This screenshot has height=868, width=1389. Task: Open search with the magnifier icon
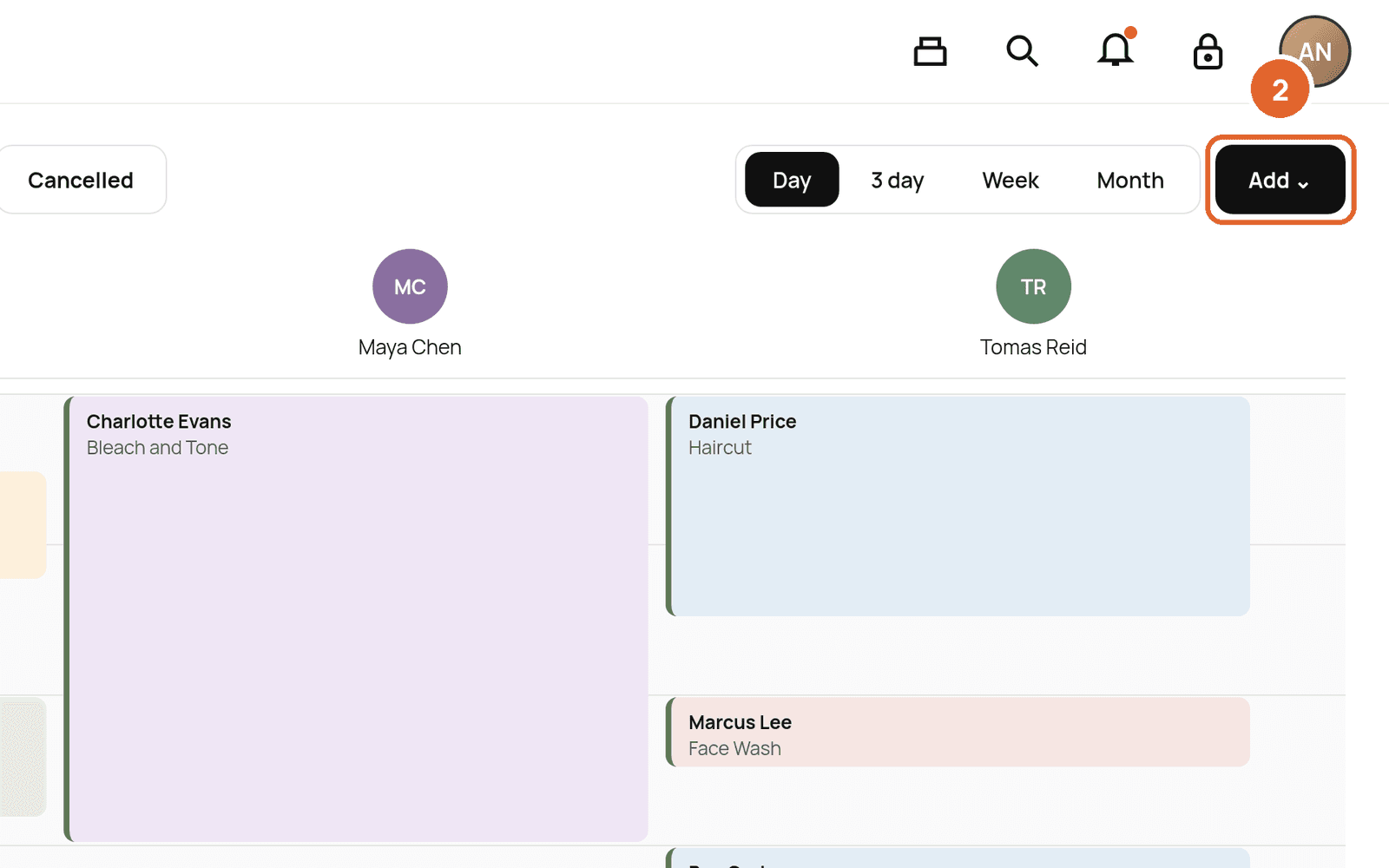[x=1022, y=51]
